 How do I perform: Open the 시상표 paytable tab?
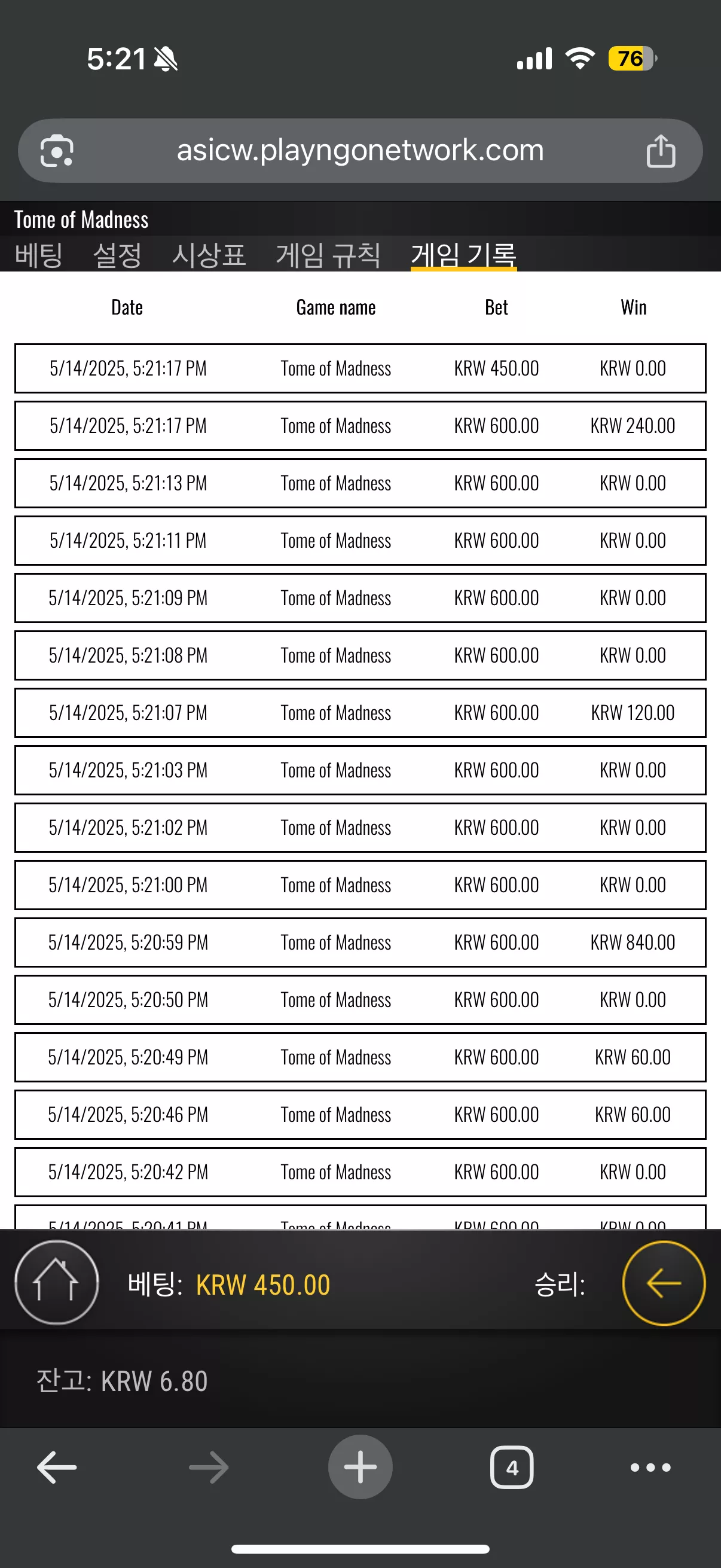tap(209, 254)
